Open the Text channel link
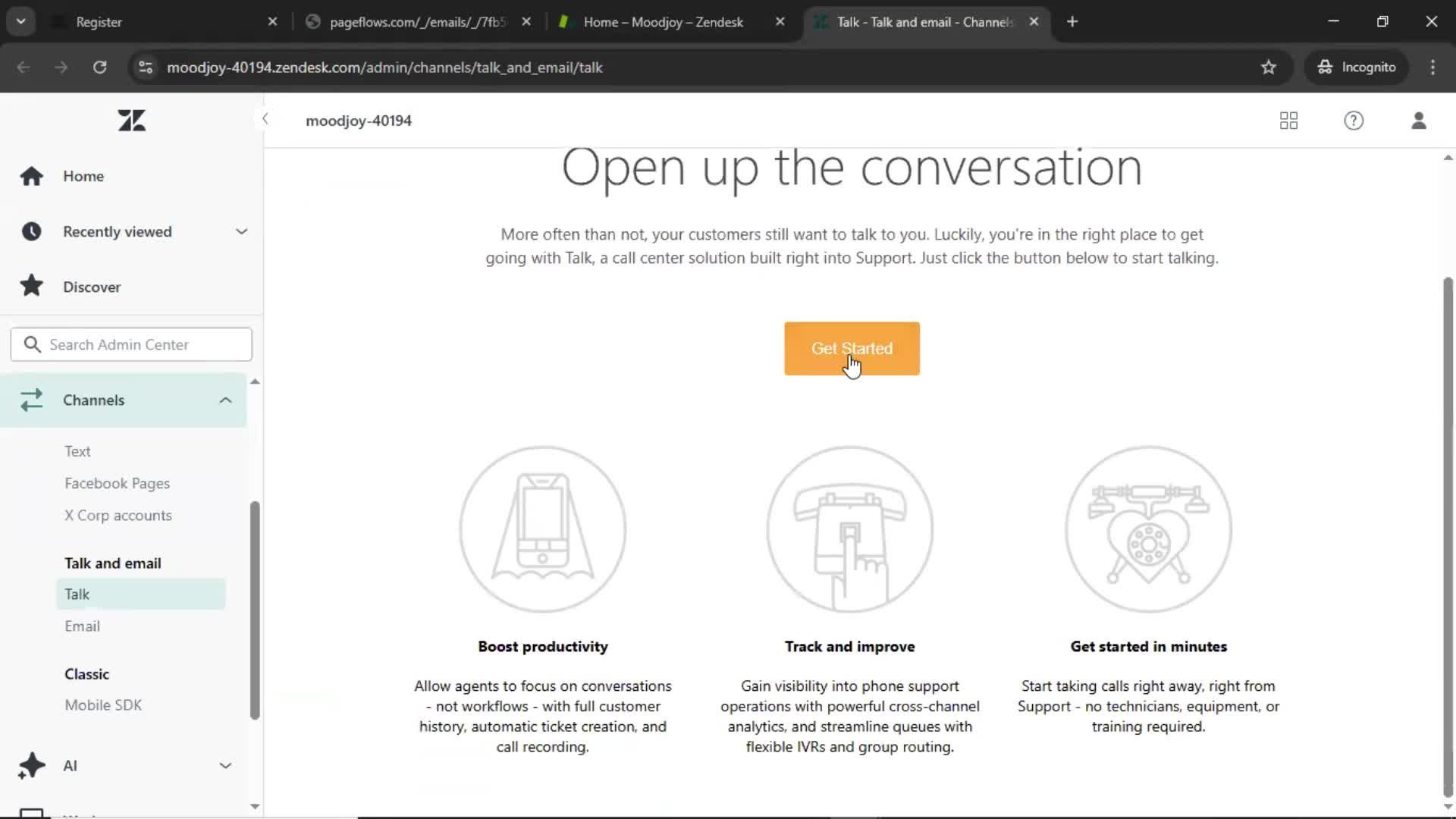The height and width of the screenshot is (819, 1456). pyautogui.click(x=77, y=451)
